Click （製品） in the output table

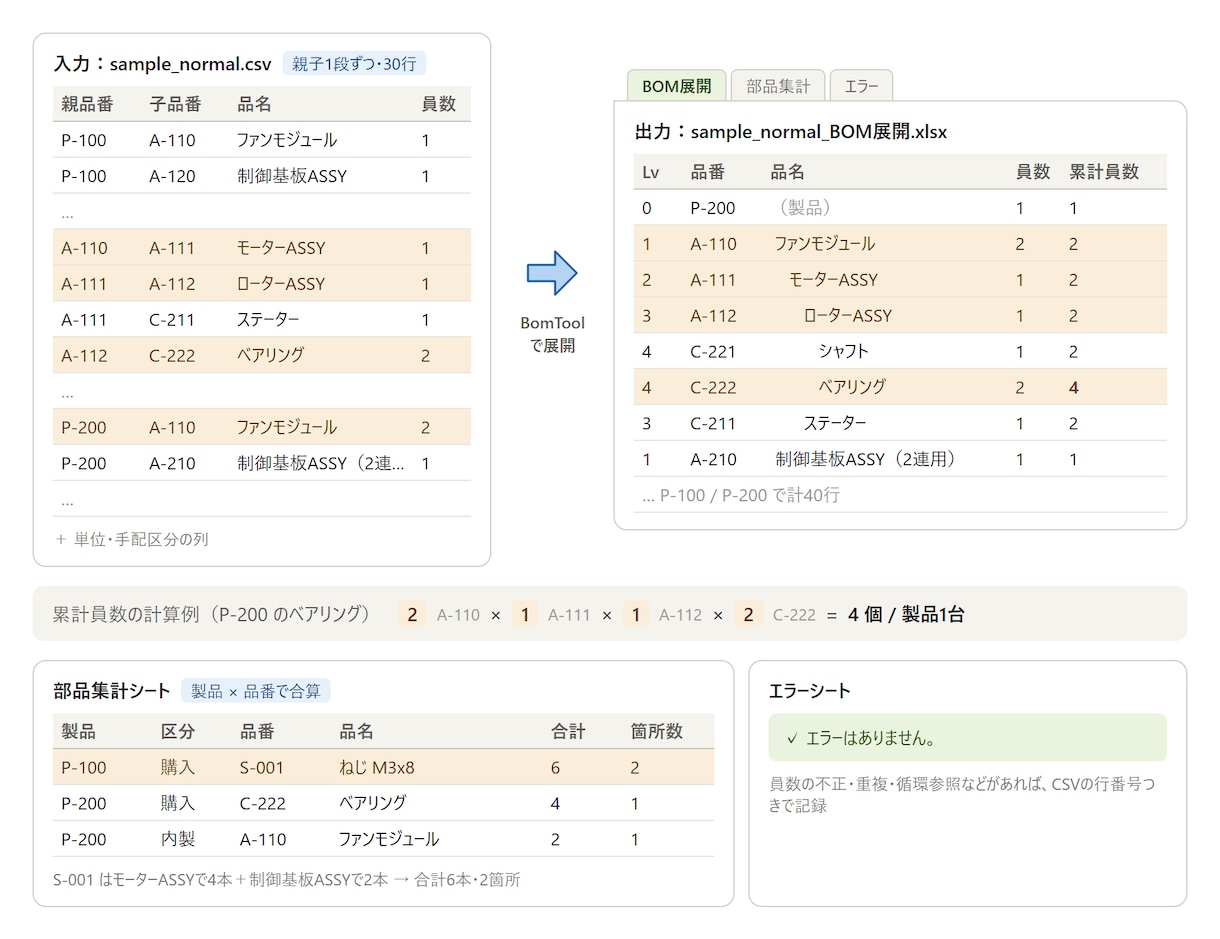click(804, 208)
